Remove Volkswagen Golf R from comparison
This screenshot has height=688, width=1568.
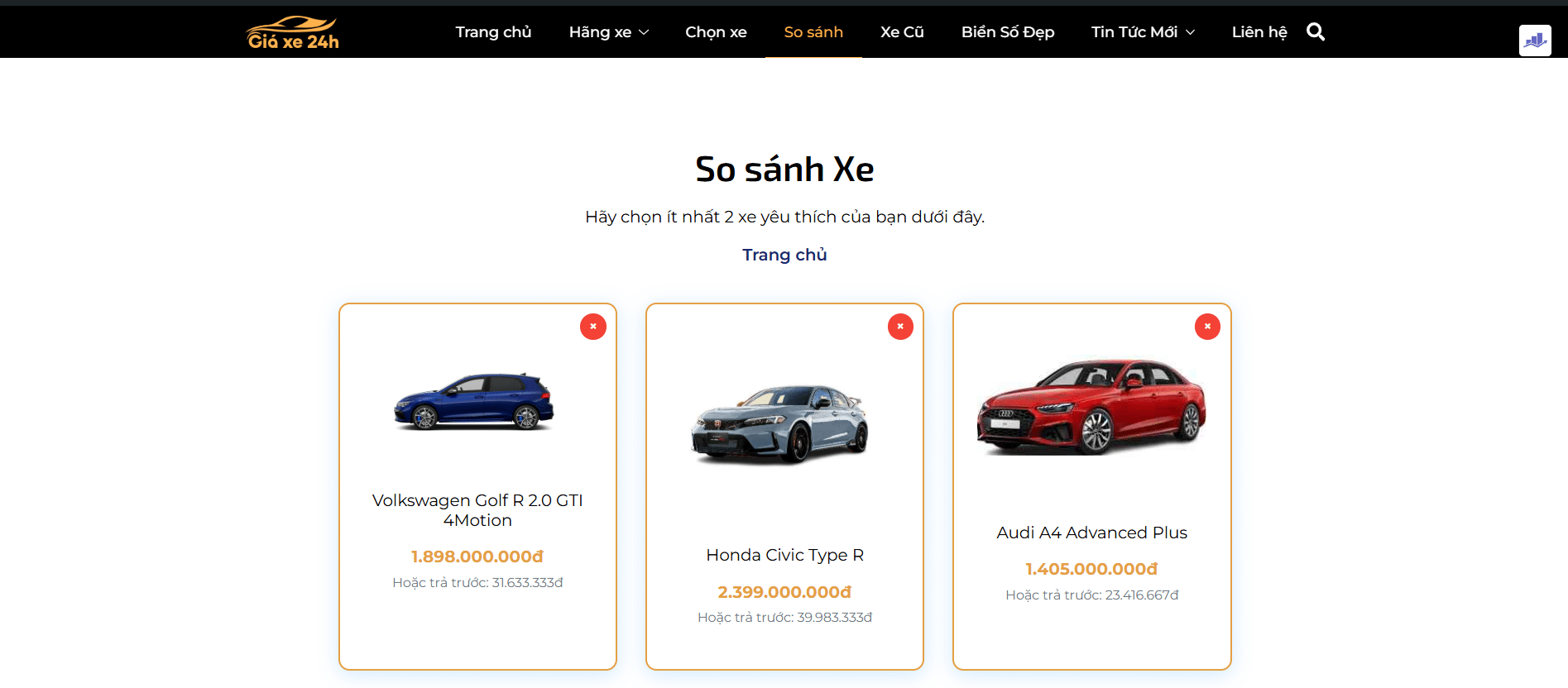click(x=593, y=327)
